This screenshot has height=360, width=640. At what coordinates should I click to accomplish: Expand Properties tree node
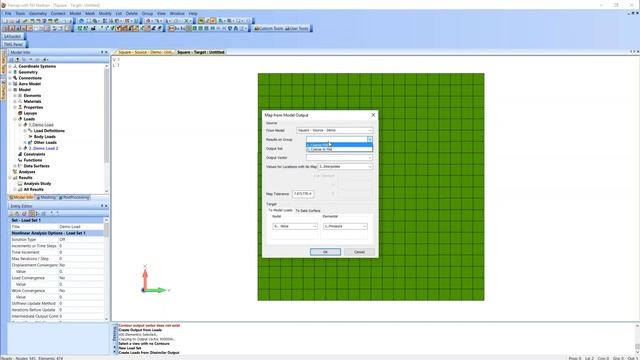pos(15,107)
